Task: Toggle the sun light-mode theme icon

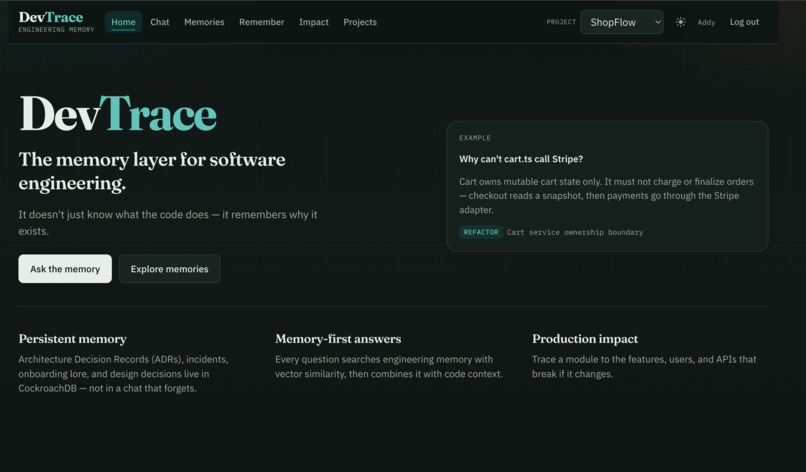Action: 681,22
